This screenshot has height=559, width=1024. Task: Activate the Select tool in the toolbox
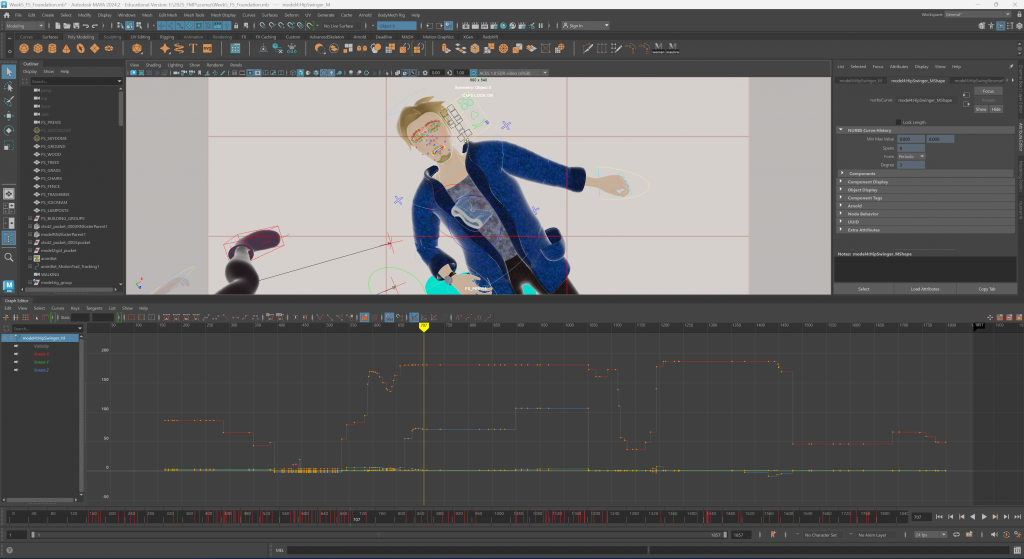click(x=9, y=71)
